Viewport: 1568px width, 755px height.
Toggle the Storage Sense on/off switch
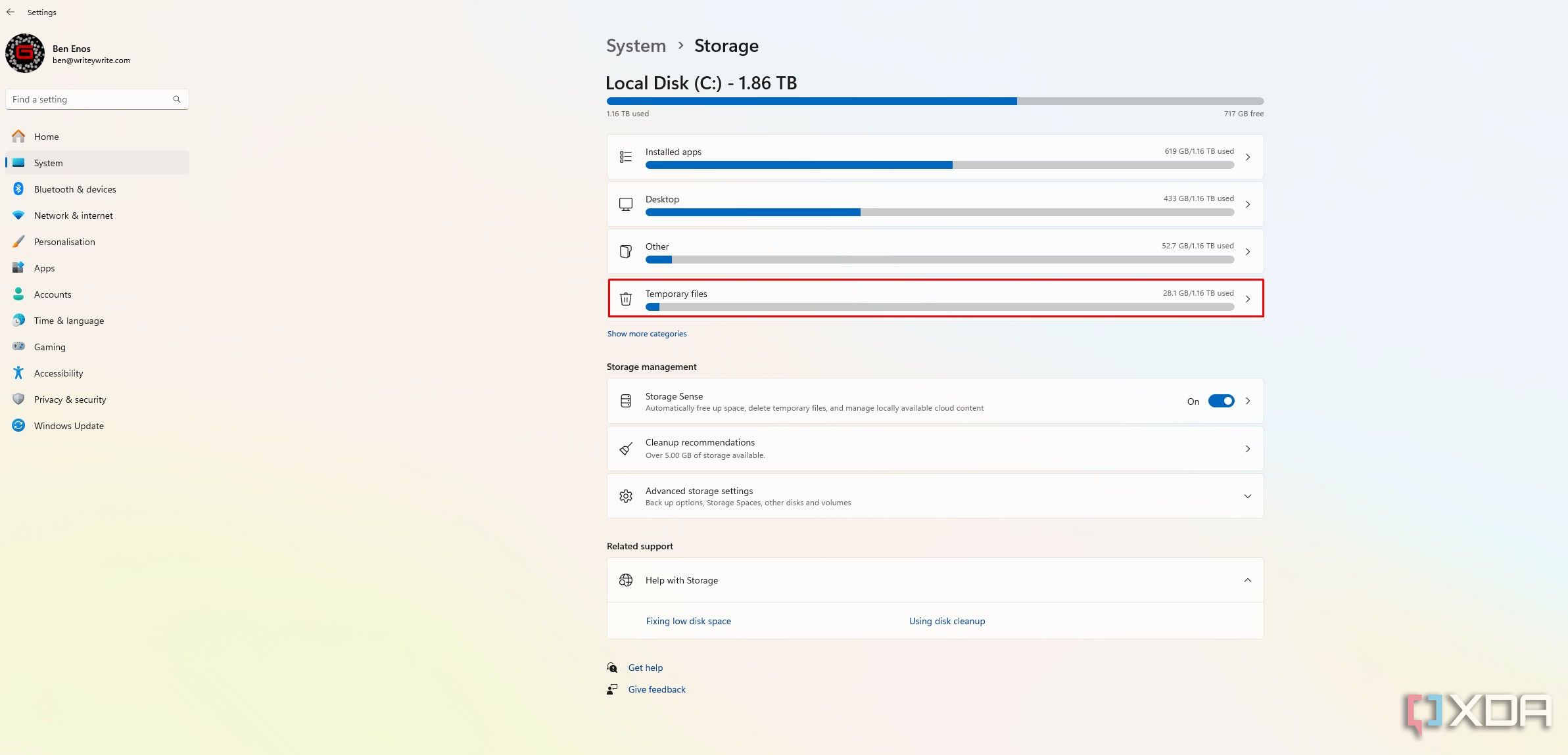1220,401
